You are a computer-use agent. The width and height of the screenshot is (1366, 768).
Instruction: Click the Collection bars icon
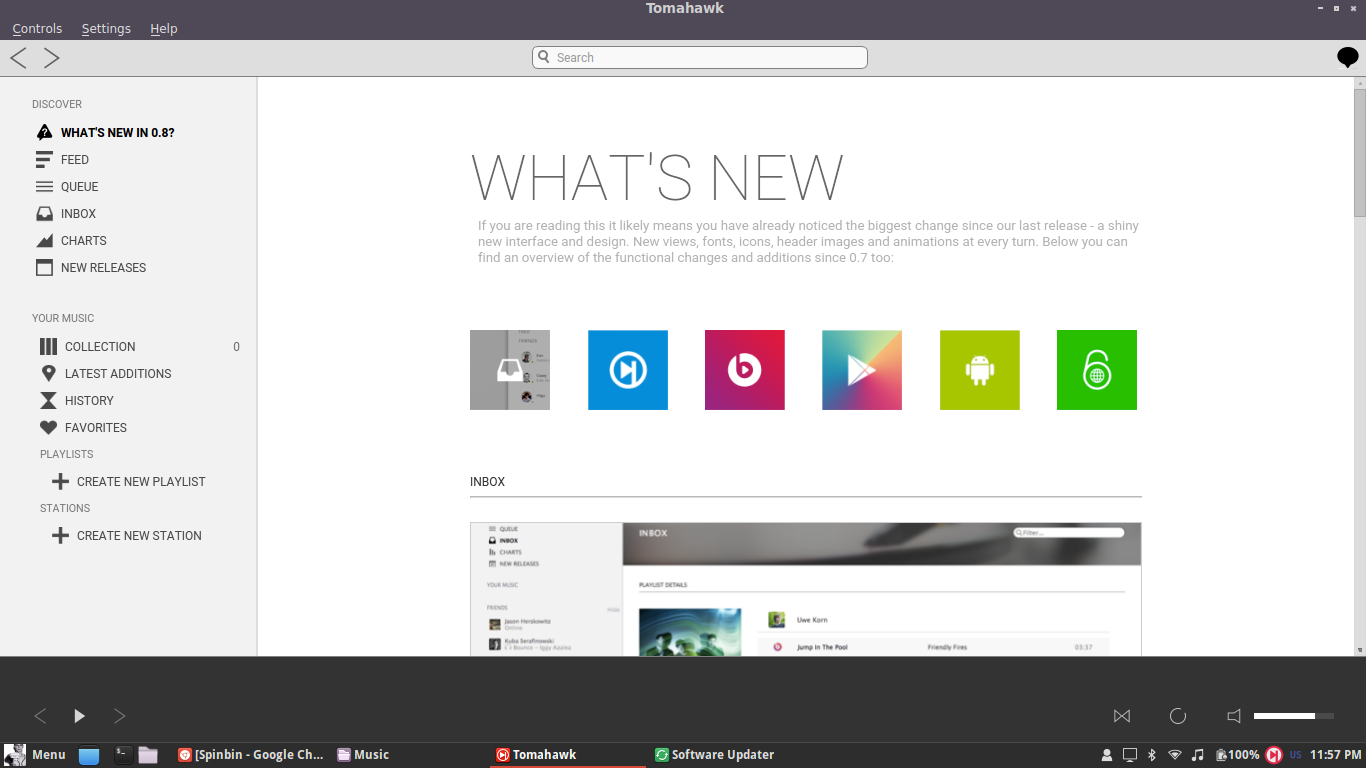[48, 346]
